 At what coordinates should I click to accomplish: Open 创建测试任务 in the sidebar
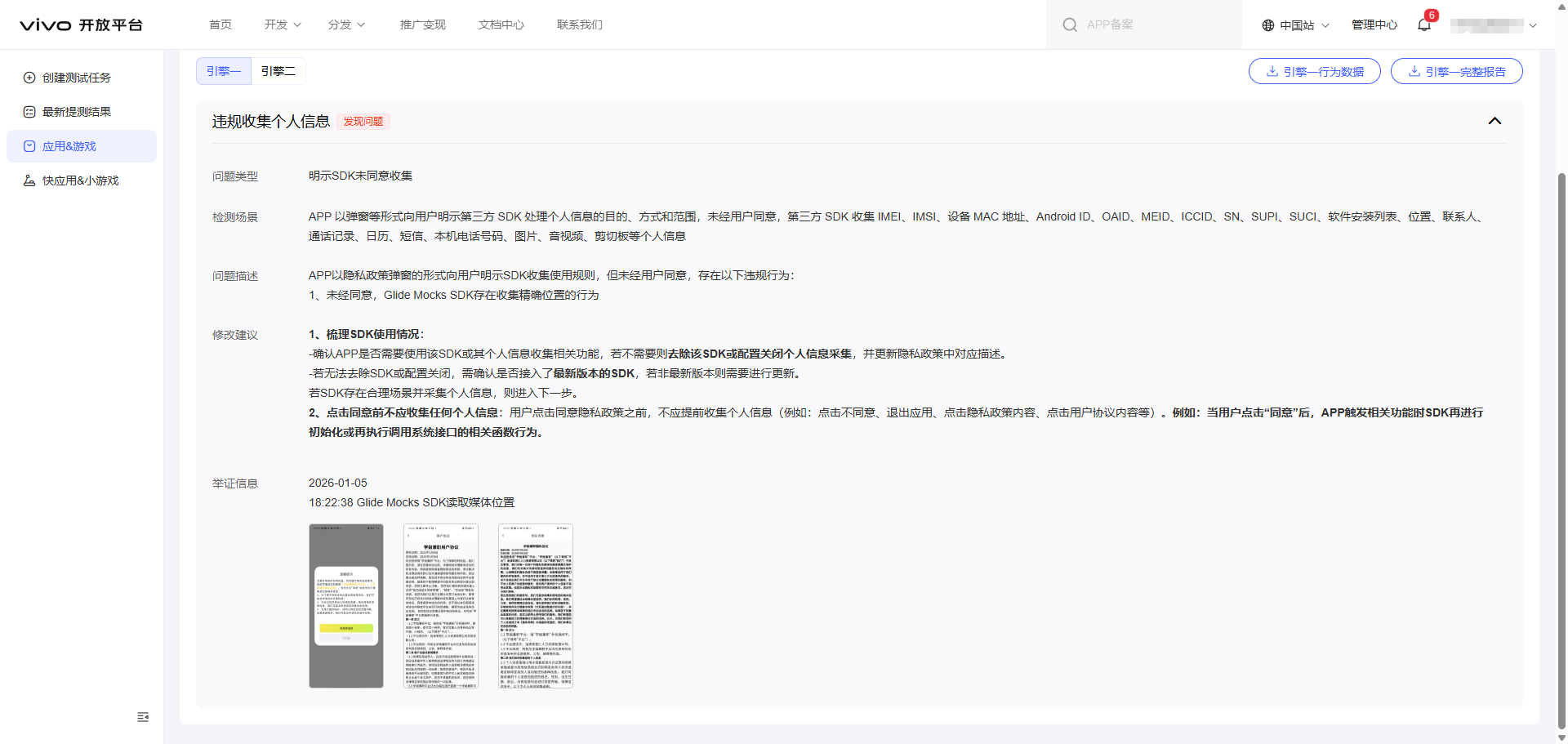click(76, 78)
